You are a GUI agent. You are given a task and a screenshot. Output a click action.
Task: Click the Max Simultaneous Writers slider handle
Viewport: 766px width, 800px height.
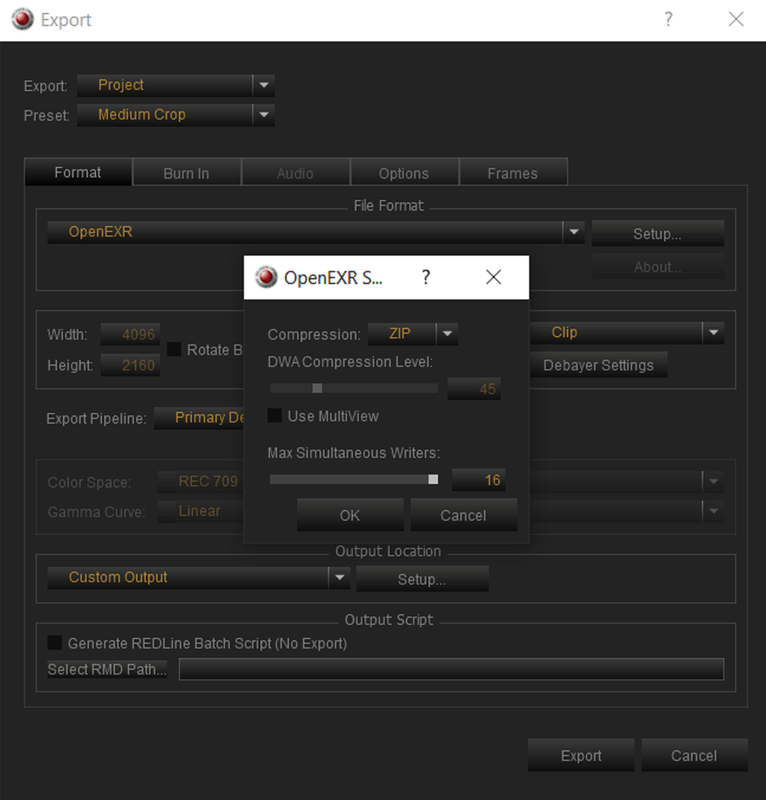[x=433, y=479]
